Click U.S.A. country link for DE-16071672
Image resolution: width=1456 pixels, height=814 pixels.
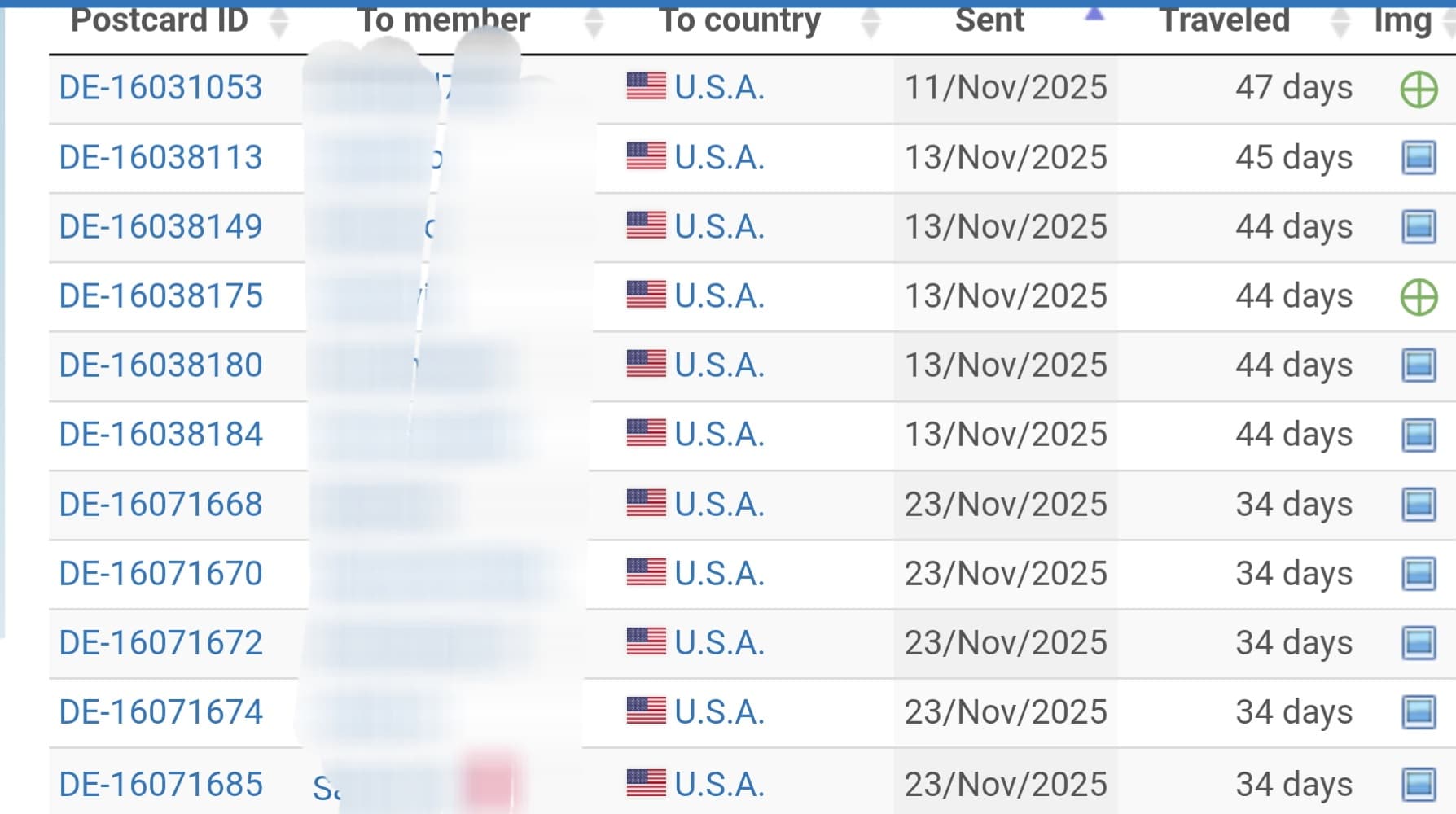[719, 643]
